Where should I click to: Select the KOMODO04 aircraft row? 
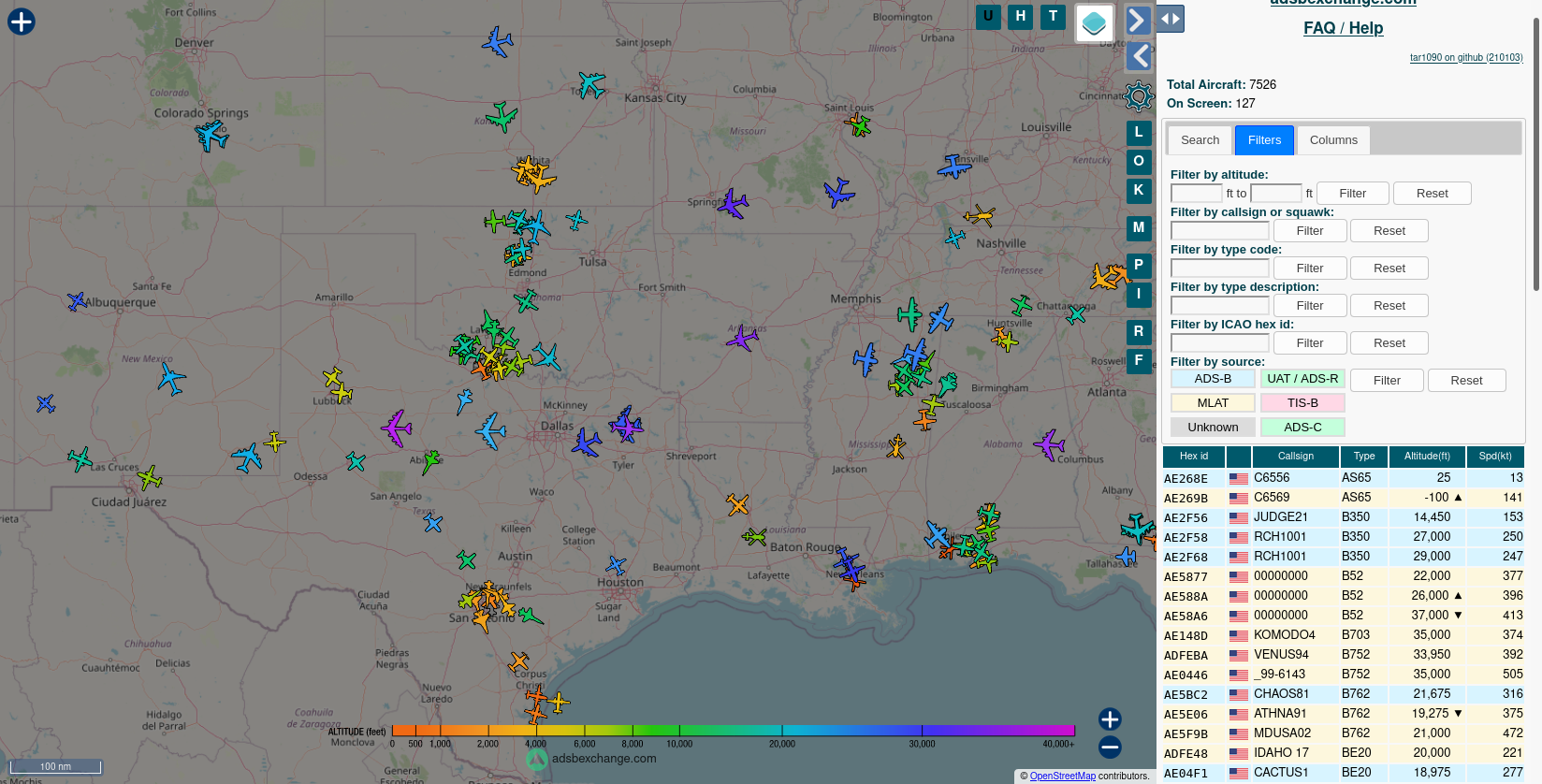point(1344,635)
